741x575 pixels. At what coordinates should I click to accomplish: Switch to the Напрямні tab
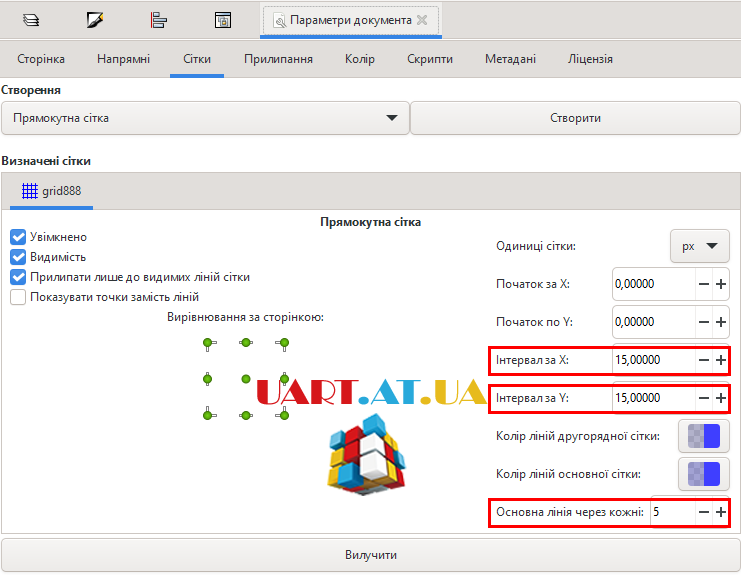tap(123, 59)
